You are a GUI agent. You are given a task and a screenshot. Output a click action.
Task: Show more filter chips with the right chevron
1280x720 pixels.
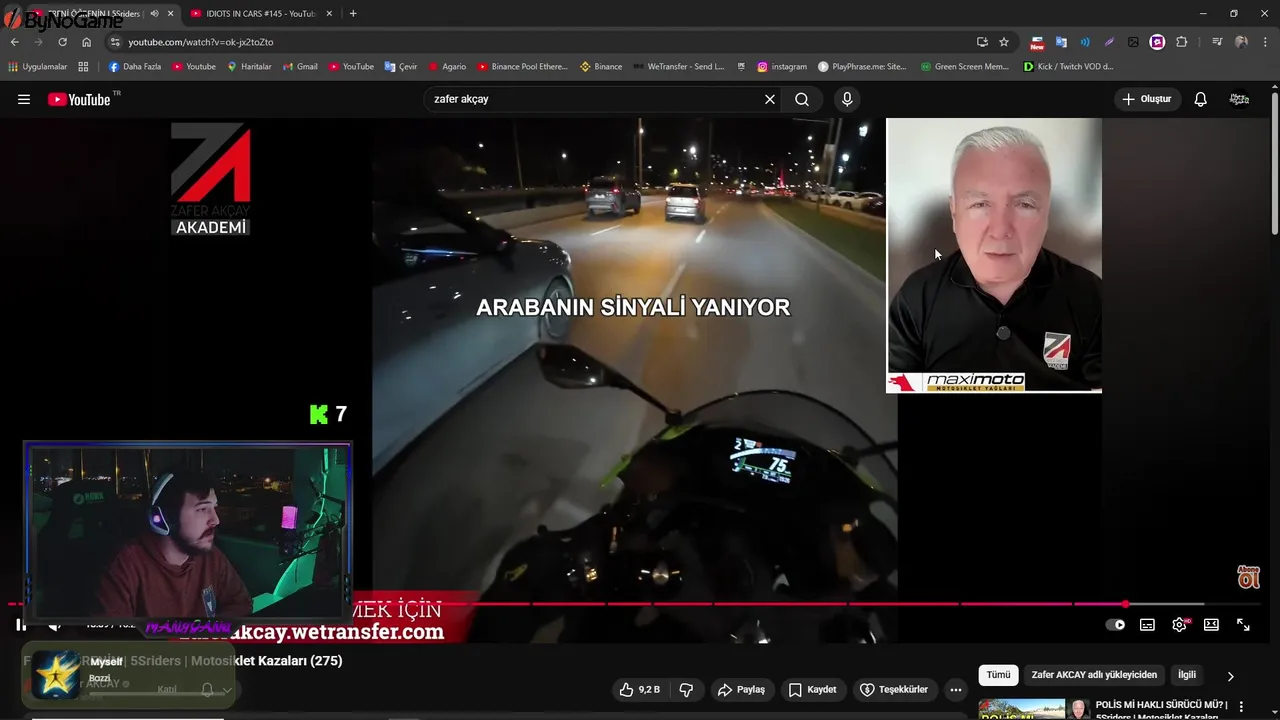[1230, 676]
